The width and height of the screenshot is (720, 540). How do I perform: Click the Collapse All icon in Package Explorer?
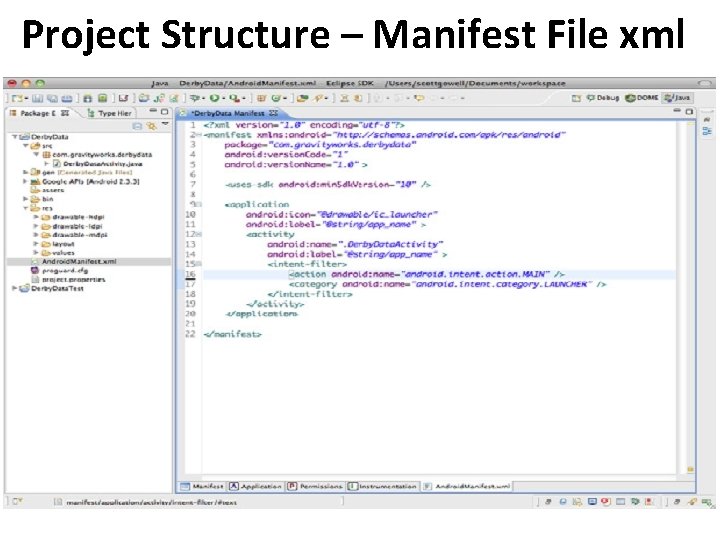tap(137, 126)
